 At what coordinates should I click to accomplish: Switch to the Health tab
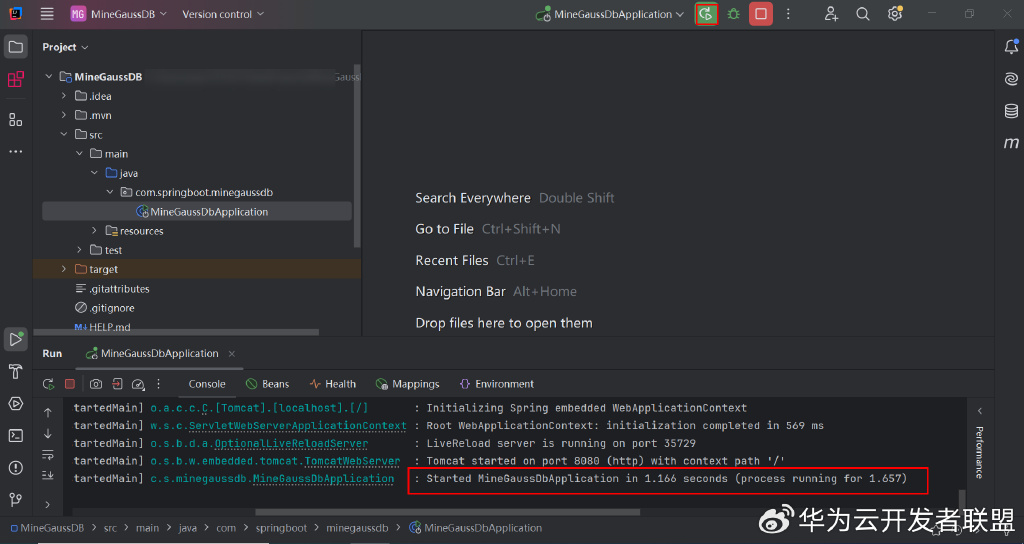(332, 384)
